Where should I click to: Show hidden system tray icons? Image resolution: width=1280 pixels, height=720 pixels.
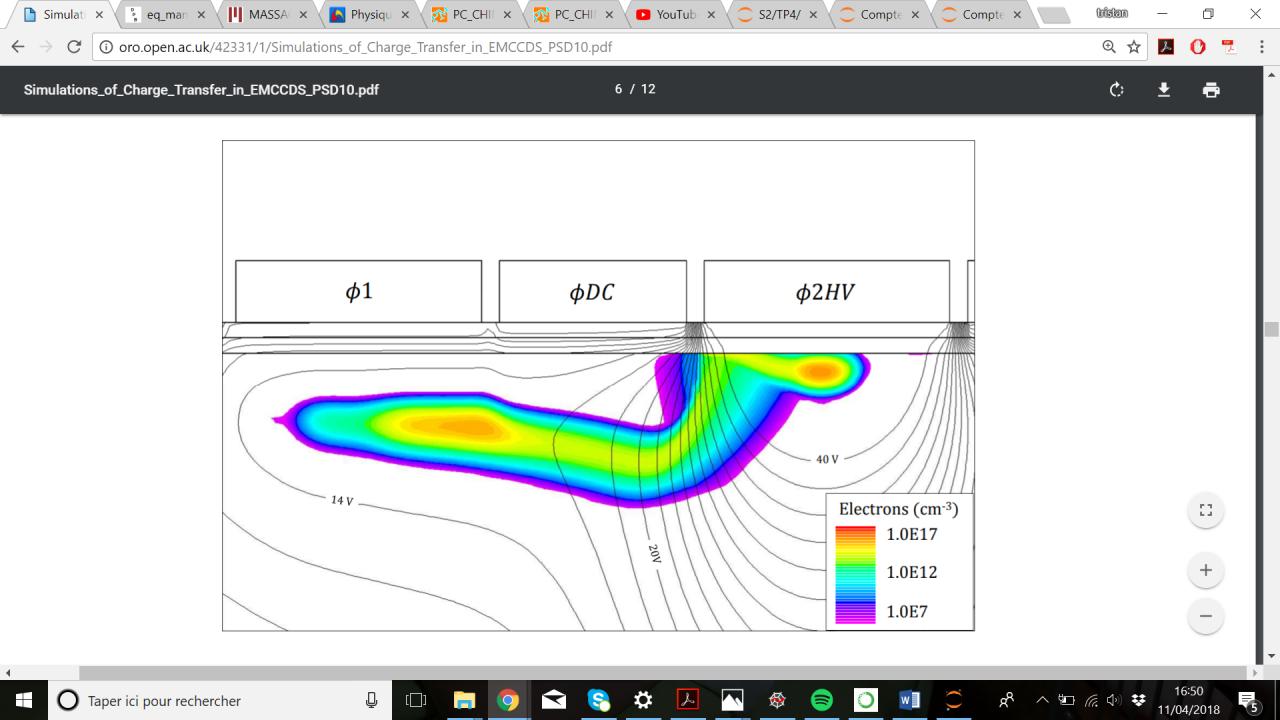pyautogui.click(x=1042, y=700)
